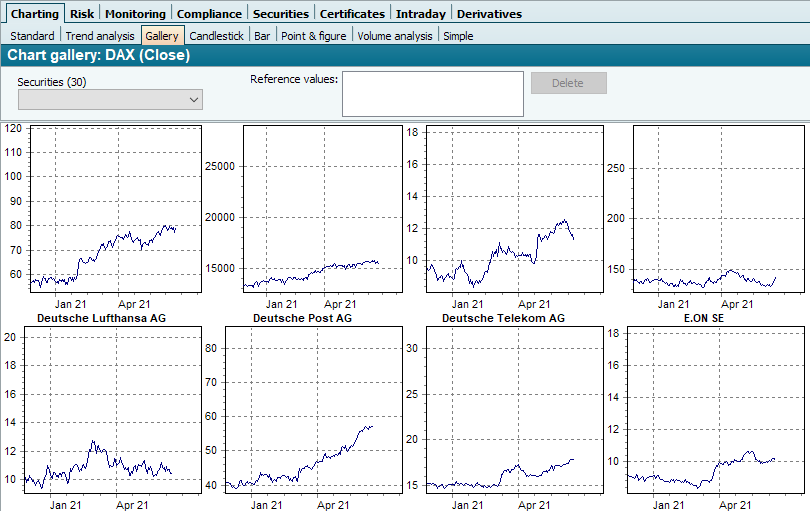810x511 pixels.
Task: Select the Deutsche Lufthansa AG chart
Action: 100,410
